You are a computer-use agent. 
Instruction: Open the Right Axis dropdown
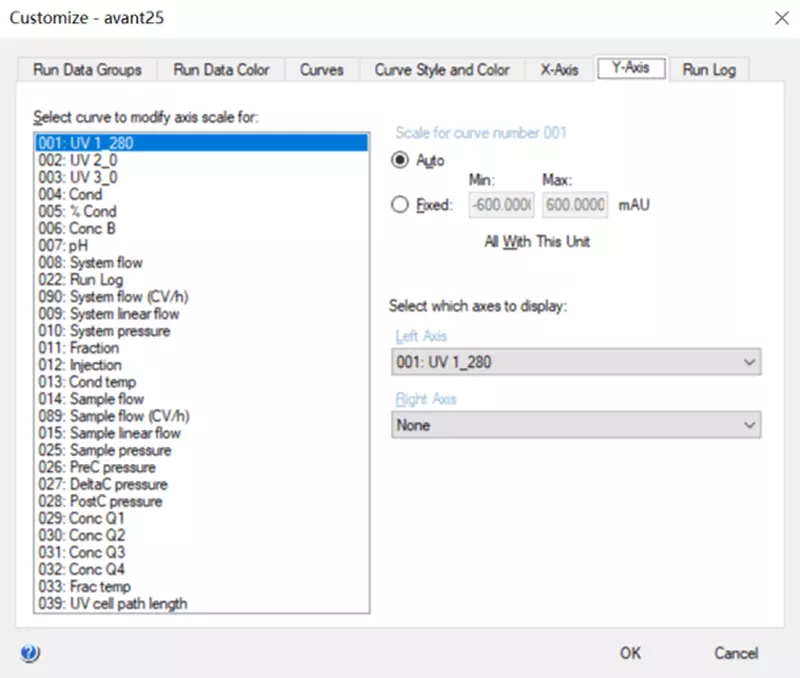tap(575, 425)
